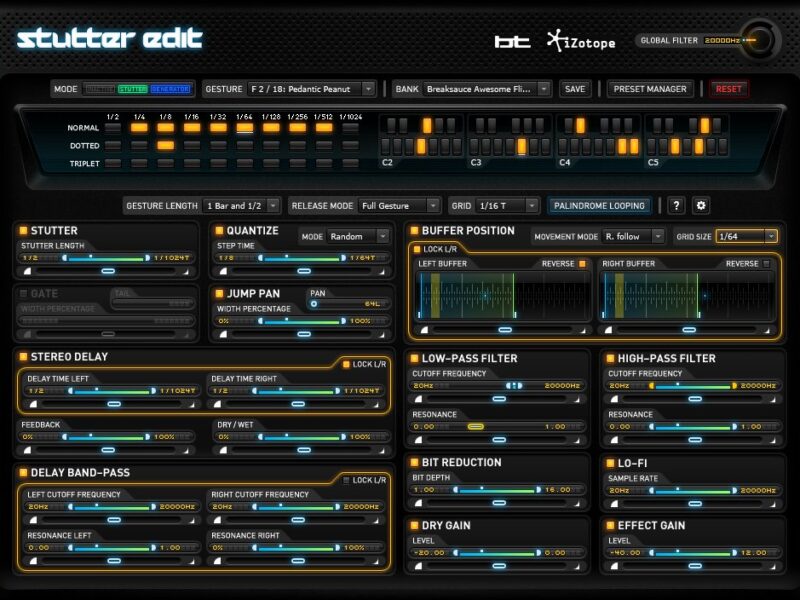This screenshot has height=600, width=800.
Task: Toggle the Bit Reduction module power indicator
Action: point(414,463)
